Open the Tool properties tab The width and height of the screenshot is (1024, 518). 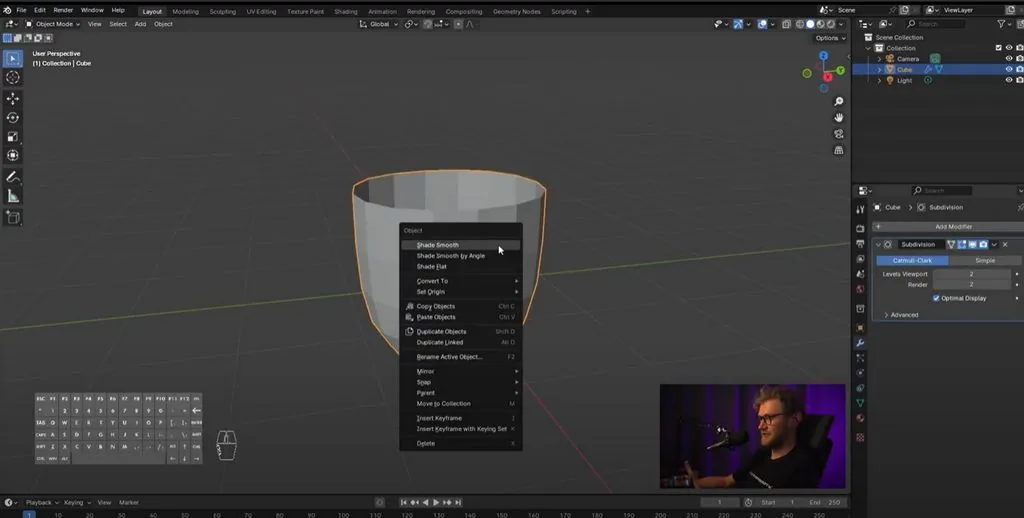860,210
